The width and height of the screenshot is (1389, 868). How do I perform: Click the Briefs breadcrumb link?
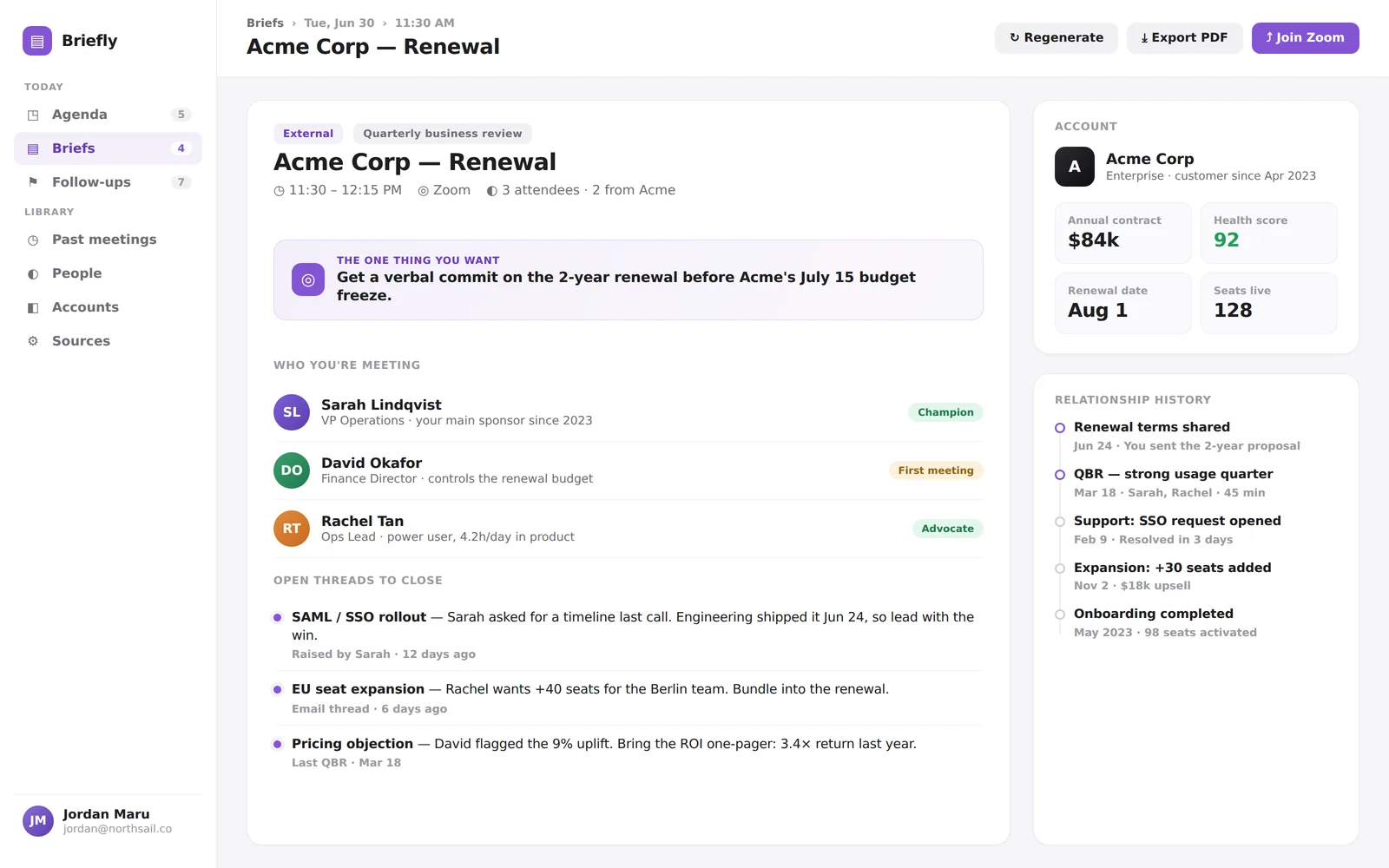(265, 23)
